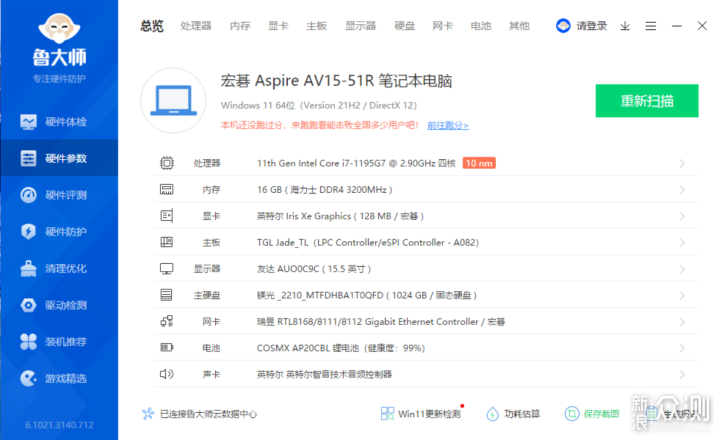Click the download arrow icon in title bar

point(625,26)
